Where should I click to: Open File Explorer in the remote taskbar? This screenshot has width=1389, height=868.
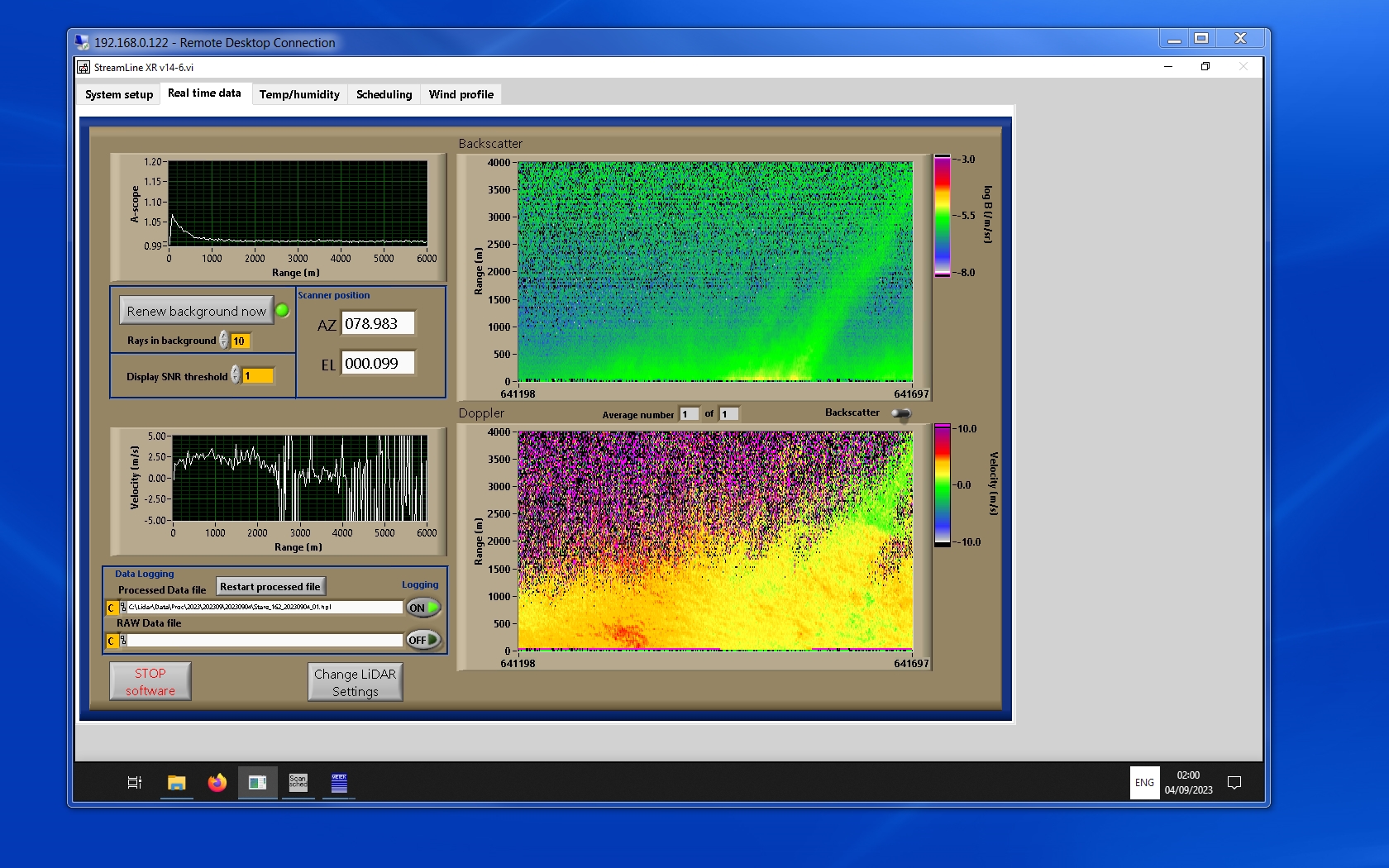[x=176, y=782]
